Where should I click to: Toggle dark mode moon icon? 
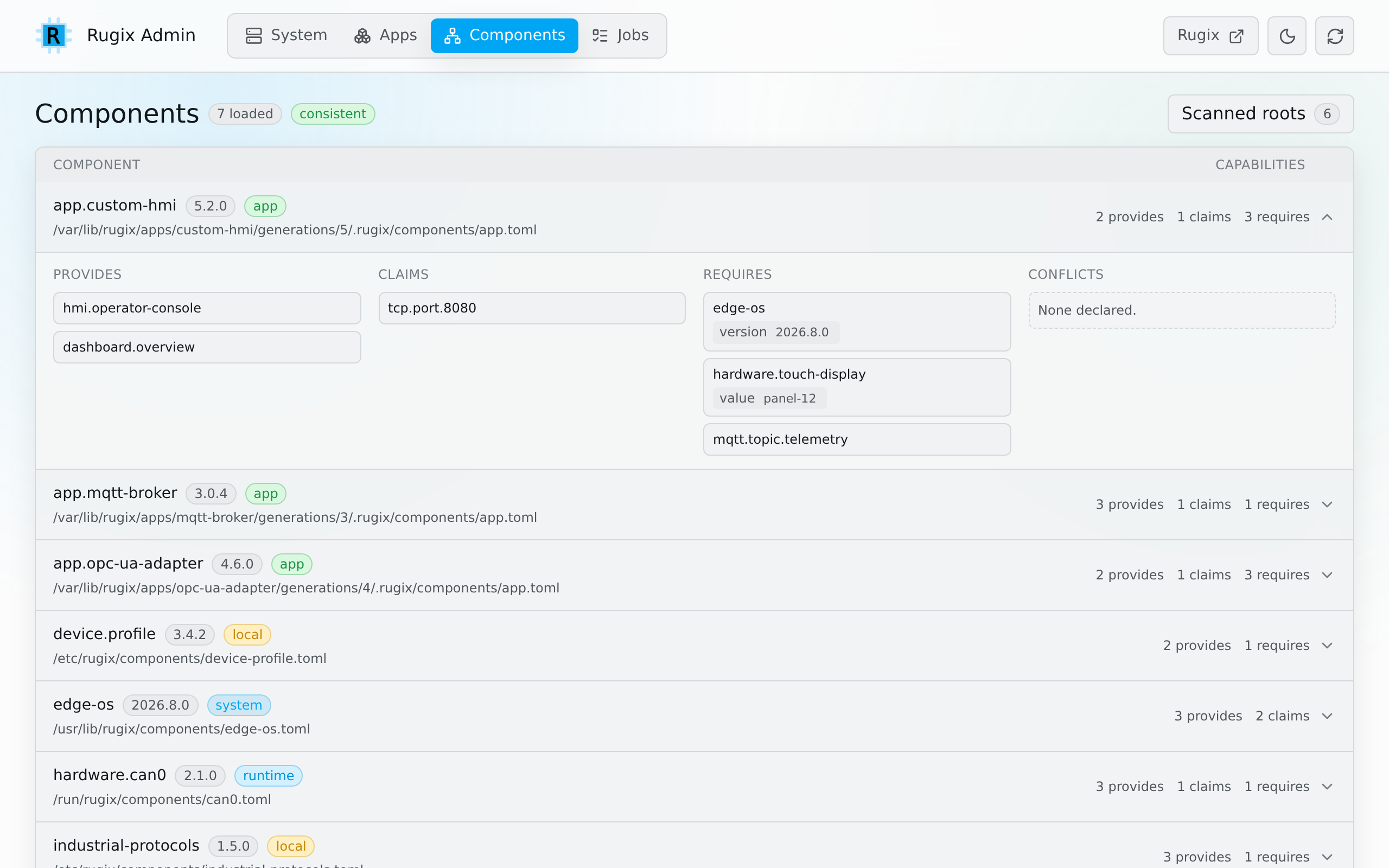[1286, 36]
